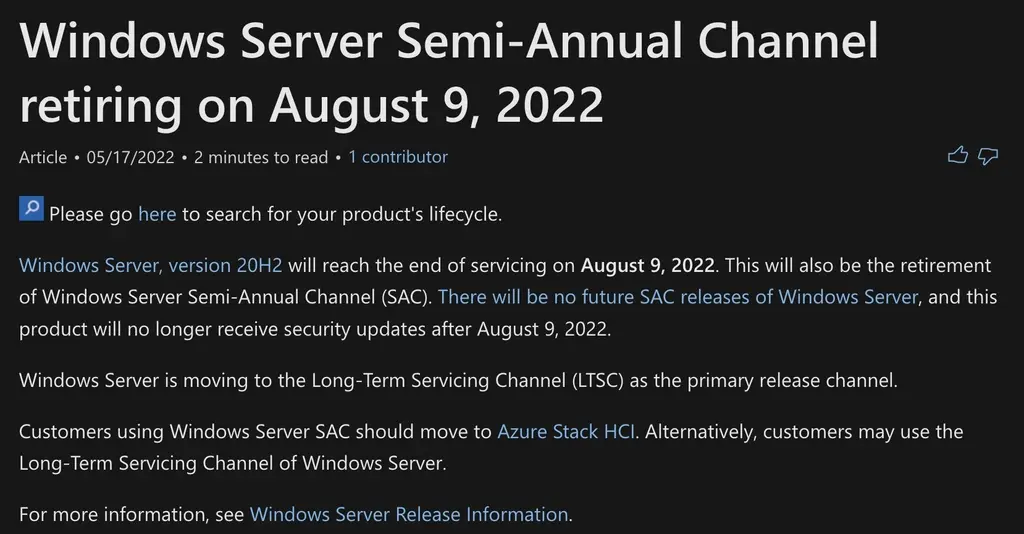Image resolution: width=1024 pixels, height=534 pixels.
Task: Open "Windows Server Release Information" link
Action: pos(408,515)
